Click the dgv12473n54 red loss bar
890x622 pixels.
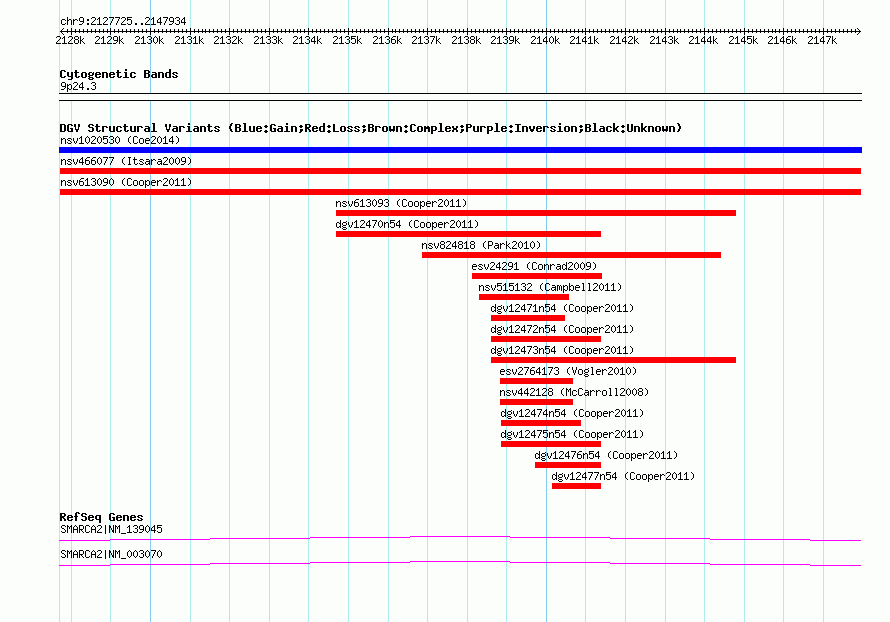(x=613, y=360)
